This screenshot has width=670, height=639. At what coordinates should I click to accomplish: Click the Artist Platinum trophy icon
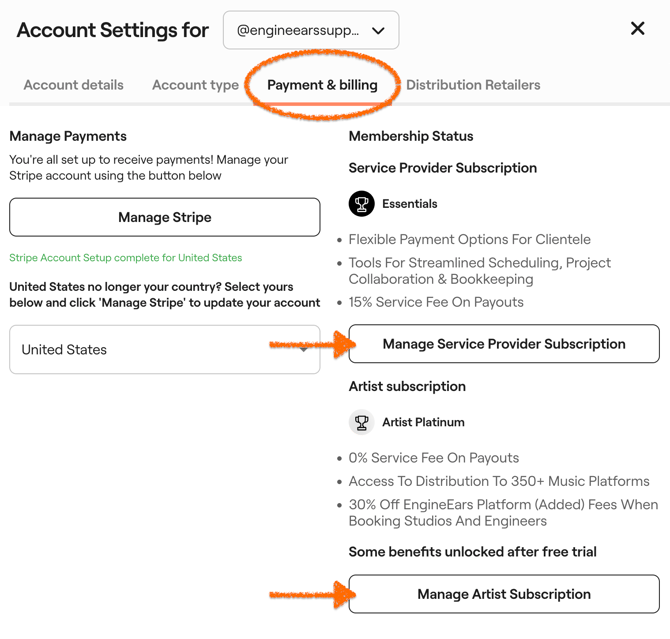(361, 423)
